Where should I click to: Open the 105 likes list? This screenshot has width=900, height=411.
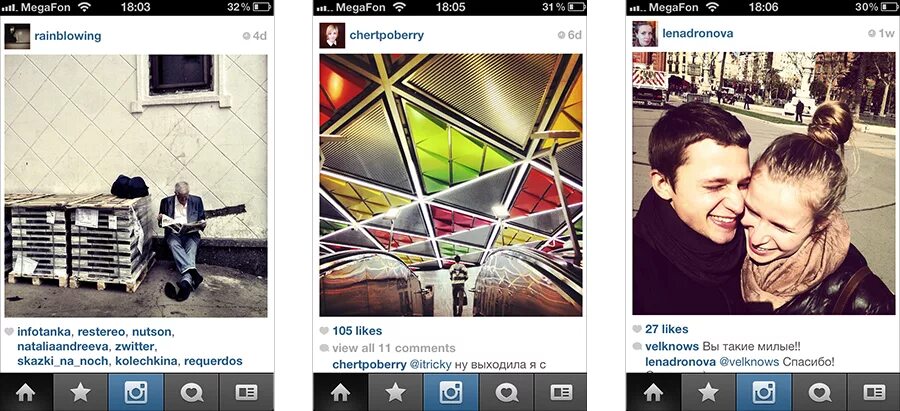[357, 331]
